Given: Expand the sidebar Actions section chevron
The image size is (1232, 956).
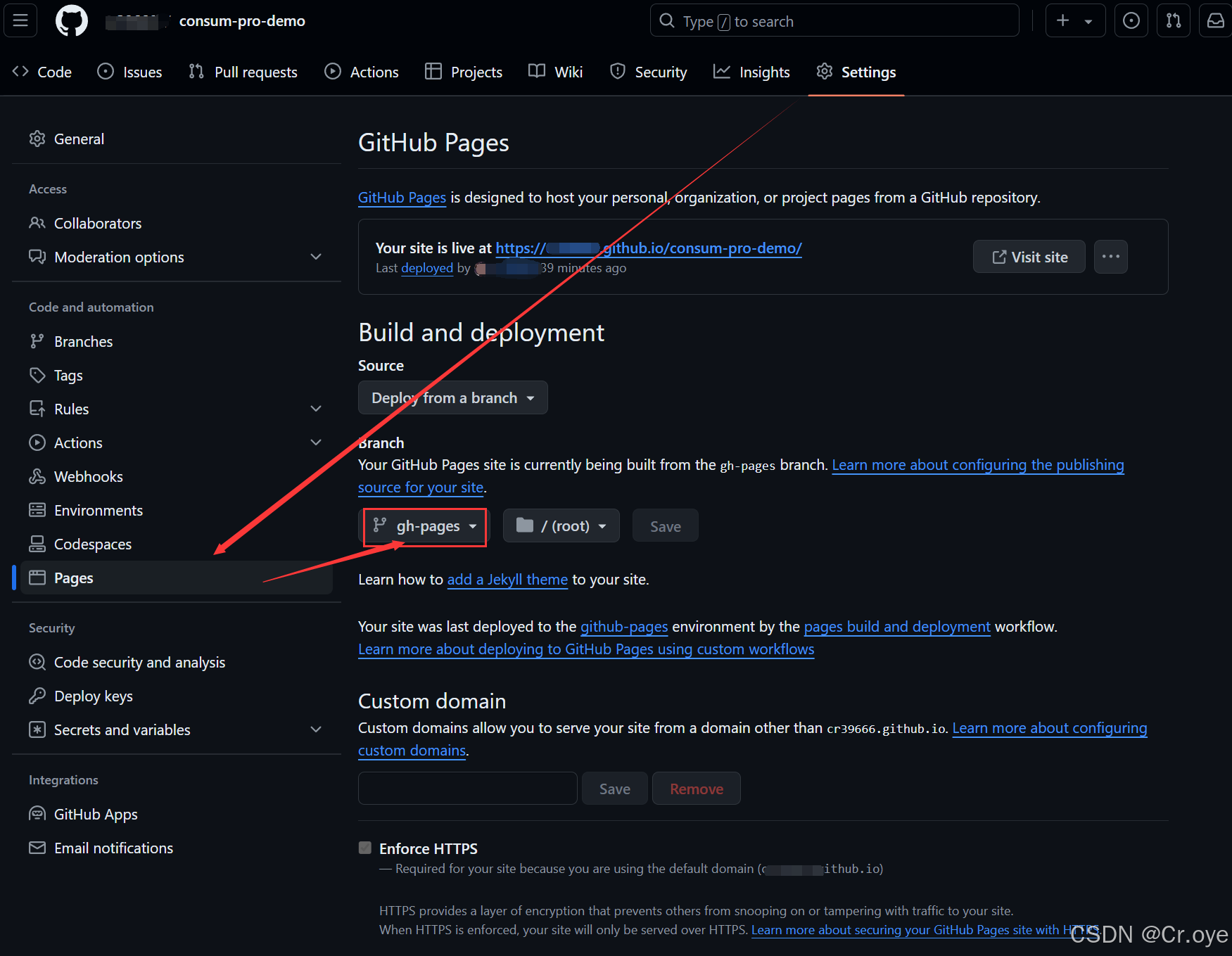Looking at the screenshot, I should pyautogui.click(x=316, y=443).
